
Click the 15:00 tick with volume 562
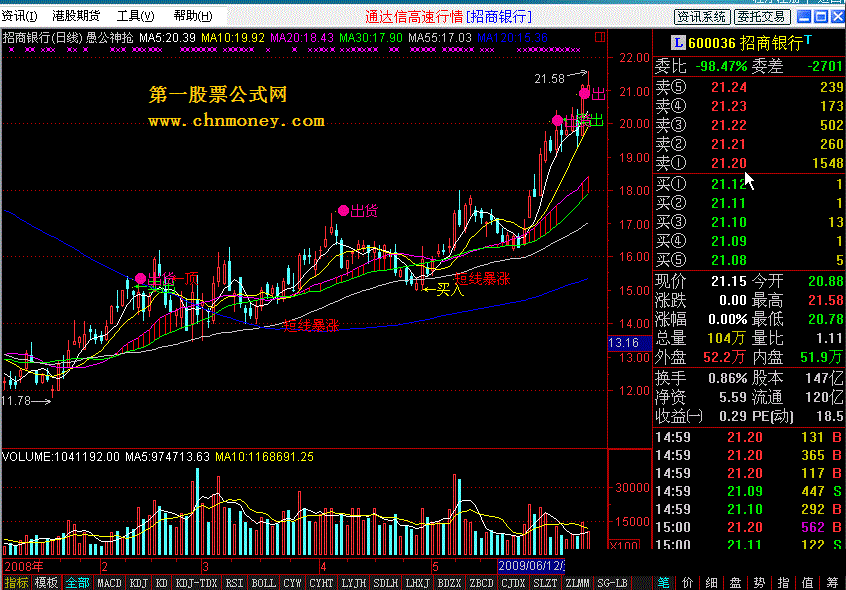tap(749, 527)
